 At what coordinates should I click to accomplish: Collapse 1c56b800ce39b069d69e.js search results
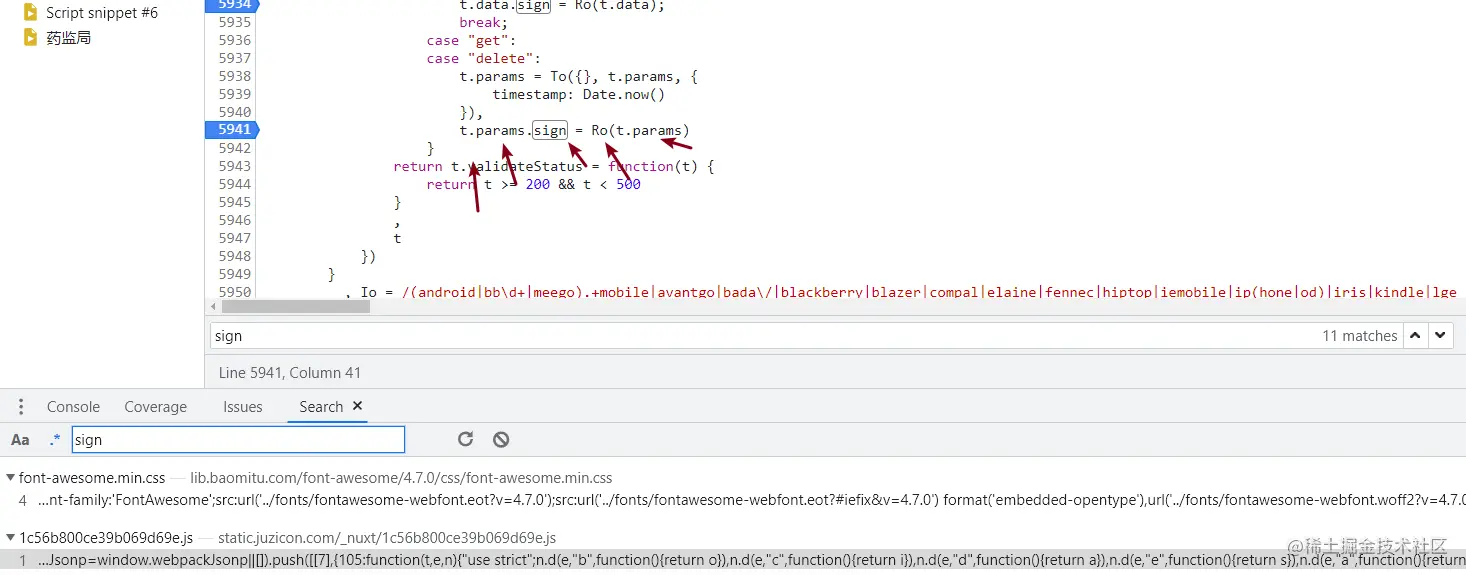tap(10, 538)
